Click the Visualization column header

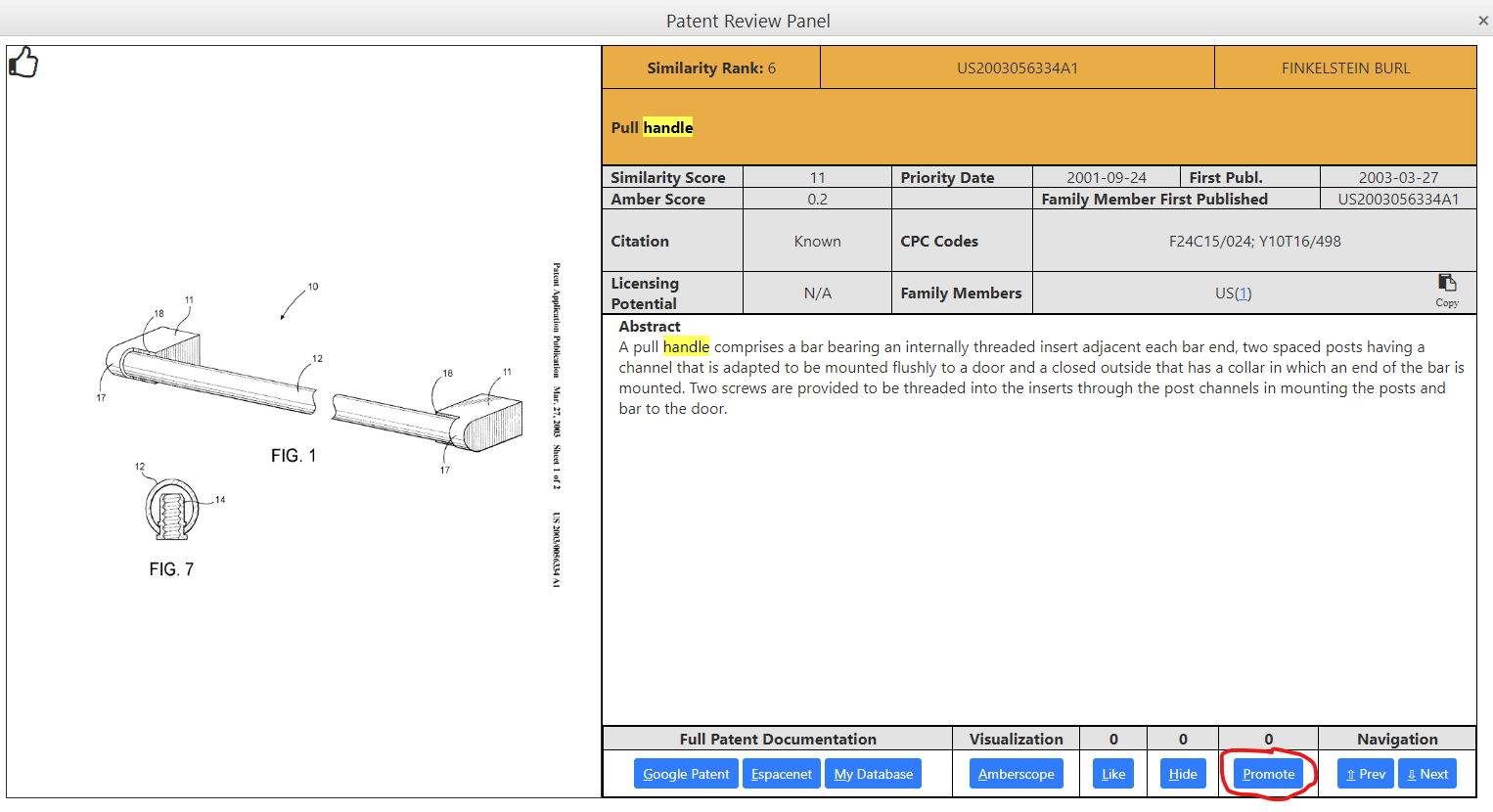coord(1017,740)
